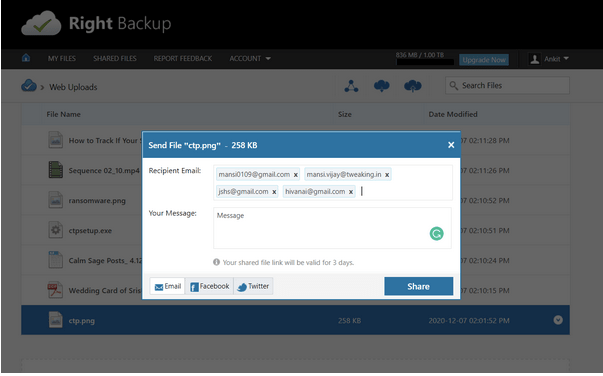The height and width of the screenshot is (376, 603).
Task: Click the info icon beside link validity note
Action: tap(217, 262)
